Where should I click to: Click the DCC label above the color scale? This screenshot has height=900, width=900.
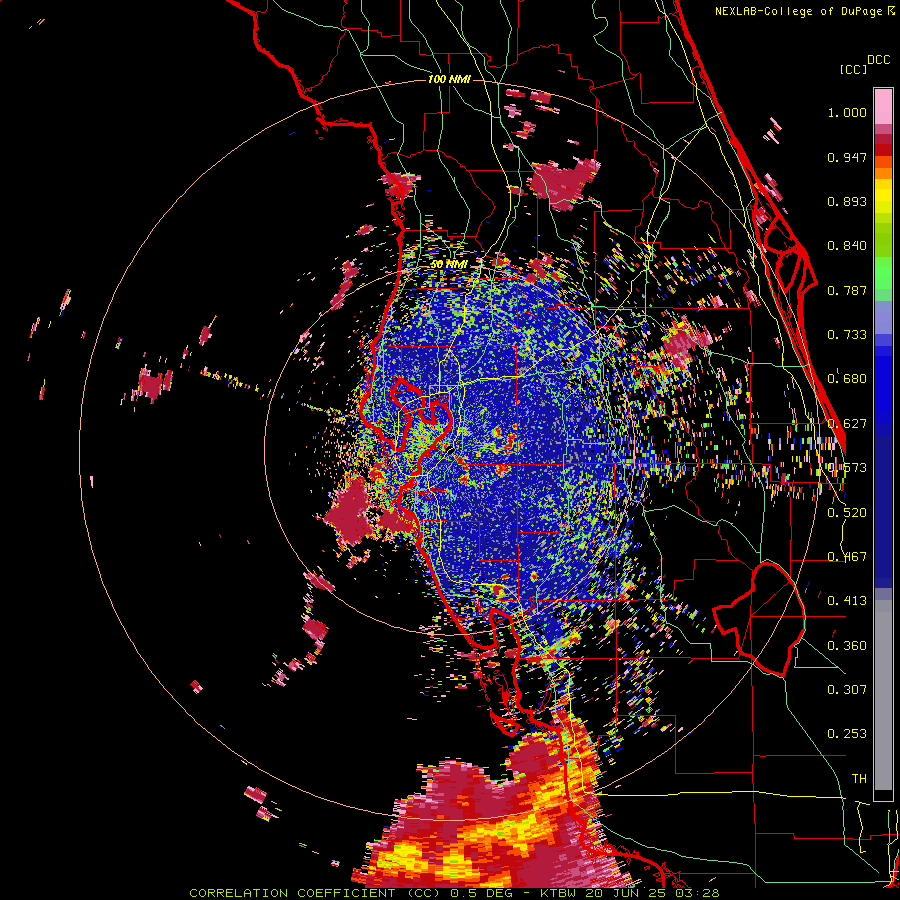tap(878, 60)
